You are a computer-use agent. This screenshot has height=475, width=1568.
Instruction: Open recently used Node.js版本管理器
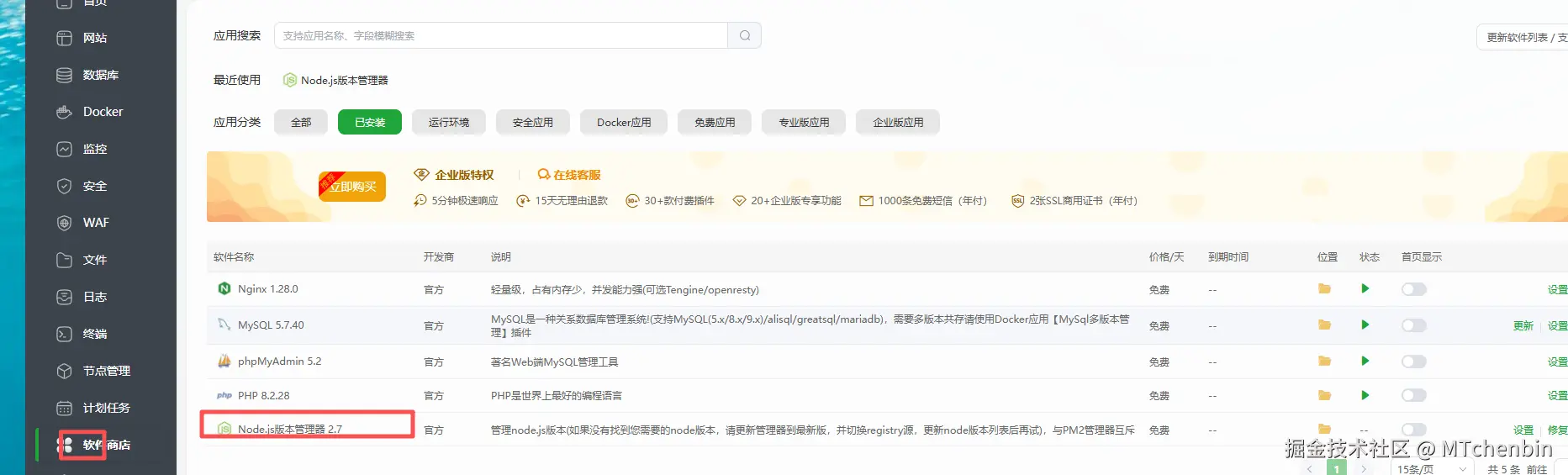[335, 80]
